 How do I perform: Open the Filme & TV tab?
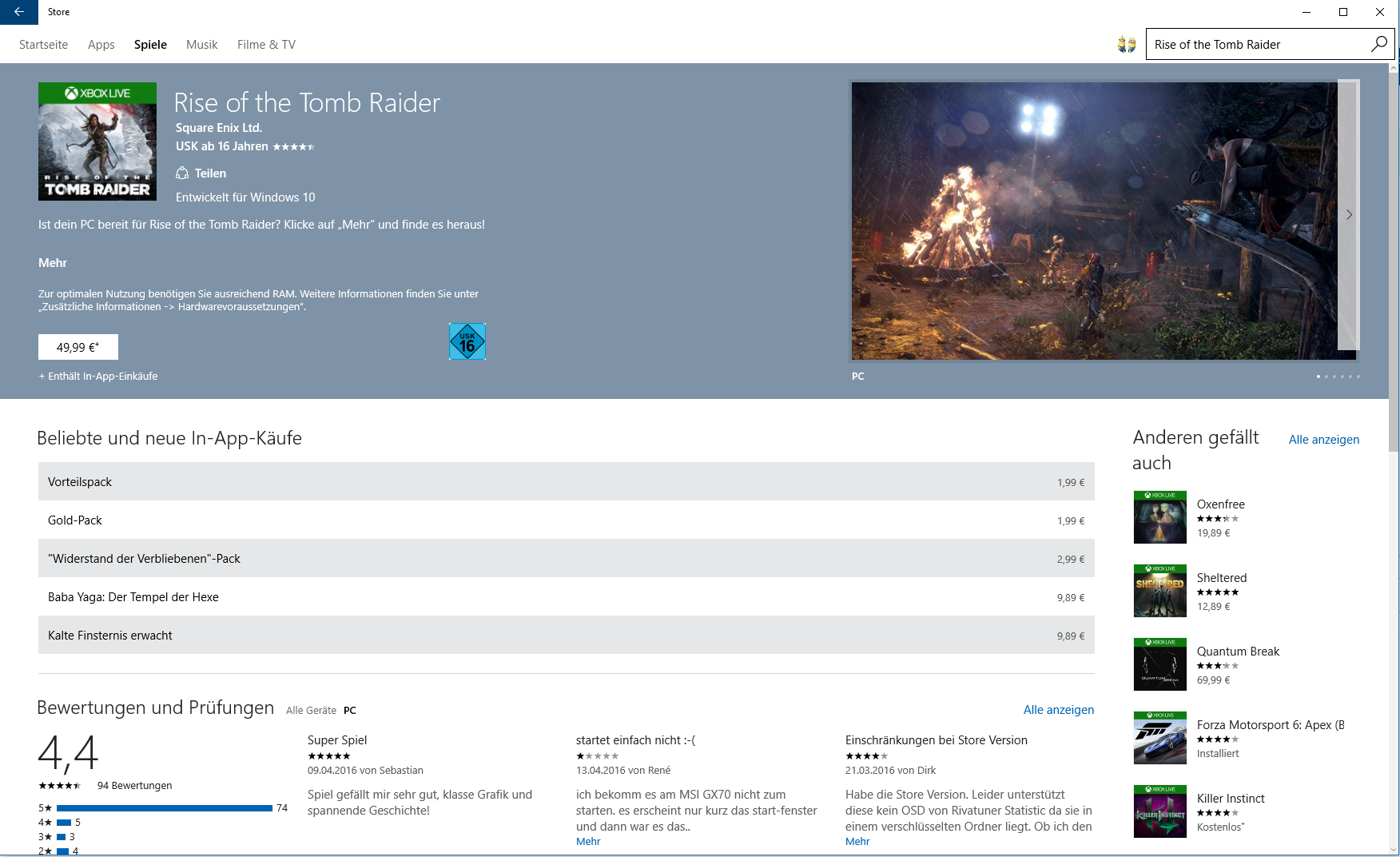pos(266,45)
